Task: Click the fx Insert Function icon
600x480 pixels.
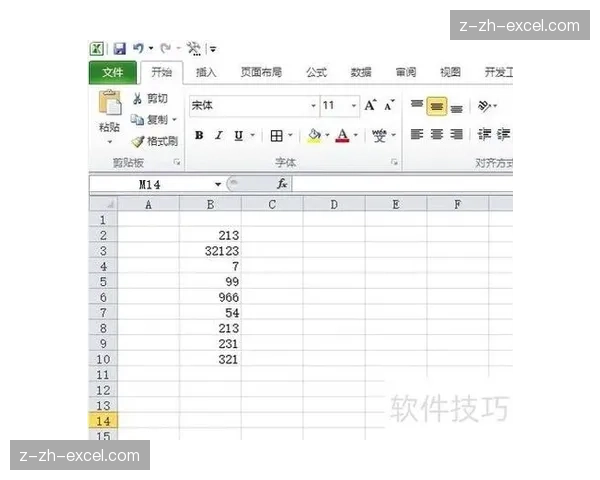Action: pos(282,184)
